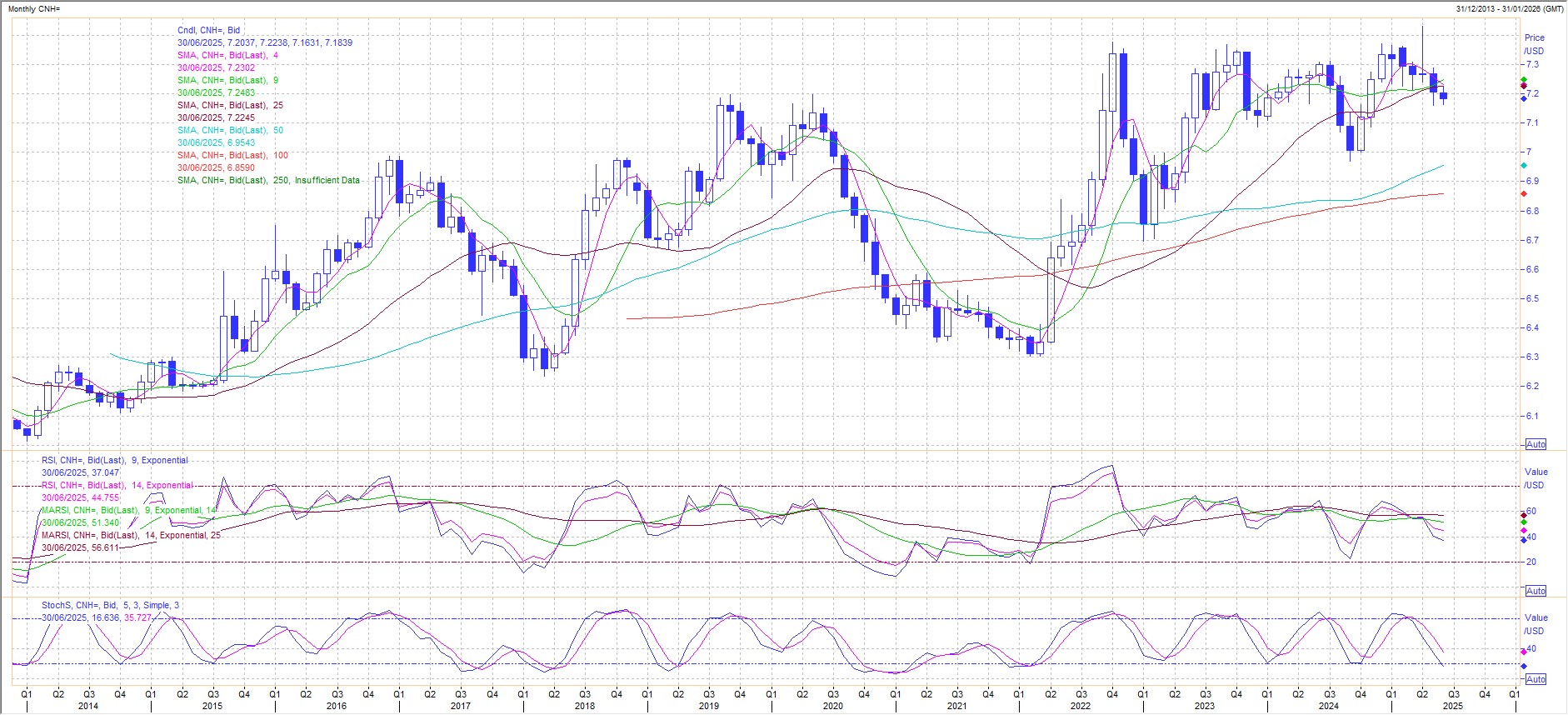Image resolution: width=1568 pixels, height=715 pixels.
Task: Click the 6.1 tick on the price axis
Action: pyautogui.click(x=1532, y=416)
